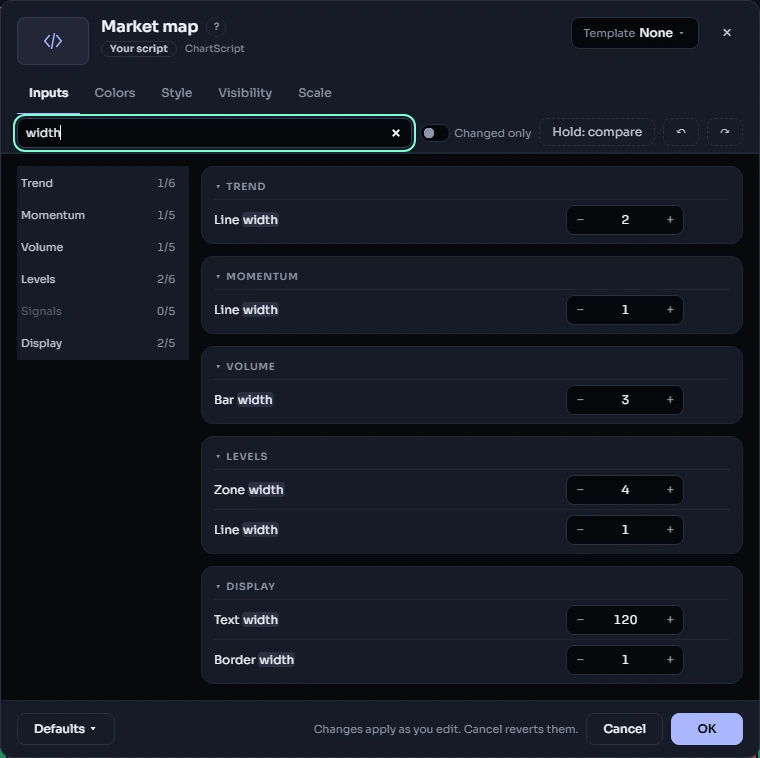Image resolution: width=760 pixels, height=758 pixels.
Task: Collapse the TREND section
Action: [x=241, y=186]
